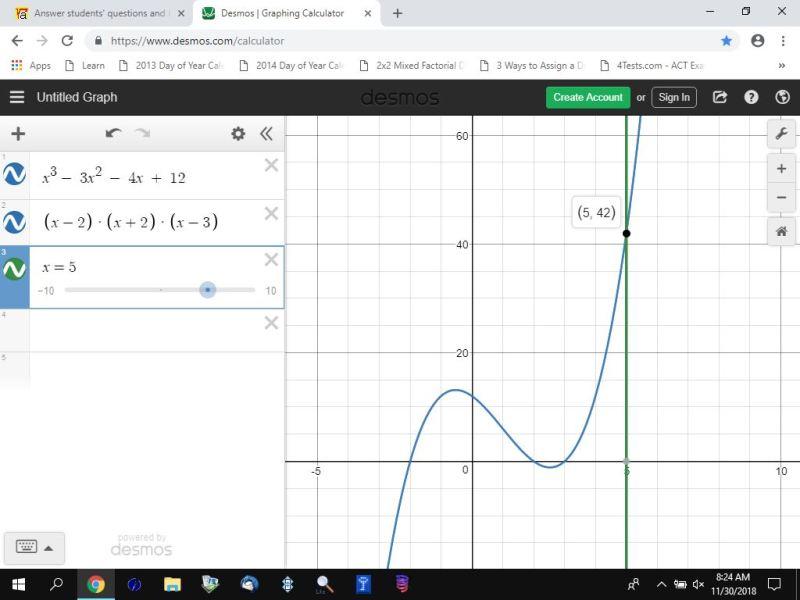The height and width of the screenshot is (600, 800).
Task: Go back in browser history
Action: coord(17,41)
